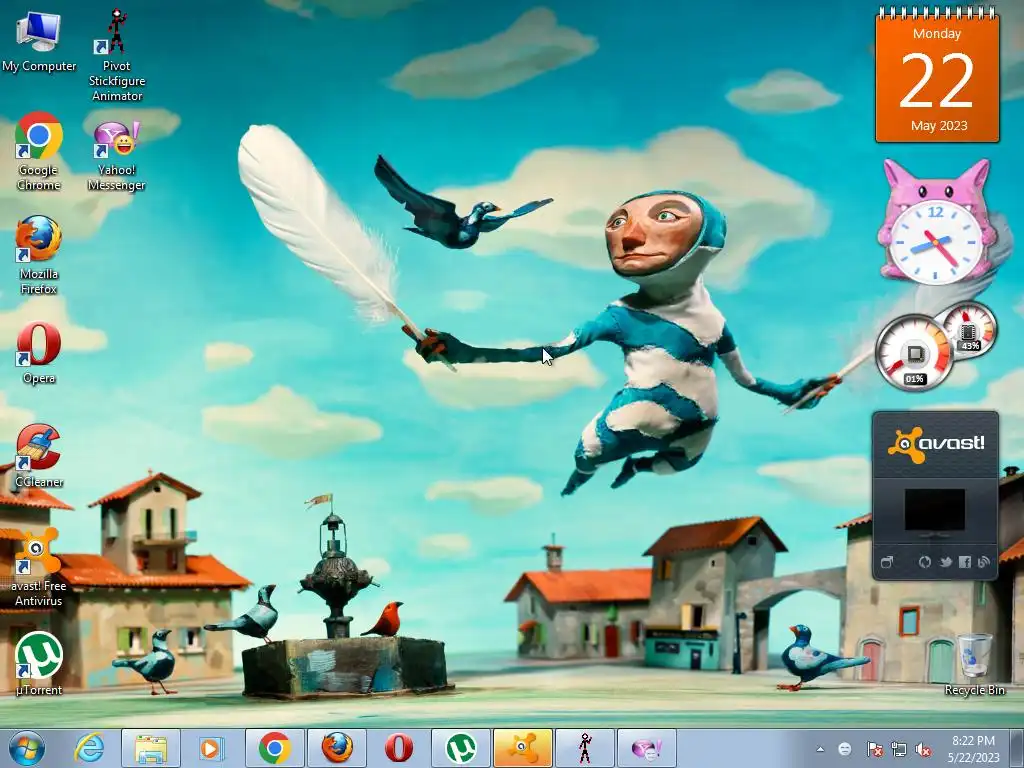Open the My Computer desktop icon
Viewport: 1024px width, 768px height.
39,40
